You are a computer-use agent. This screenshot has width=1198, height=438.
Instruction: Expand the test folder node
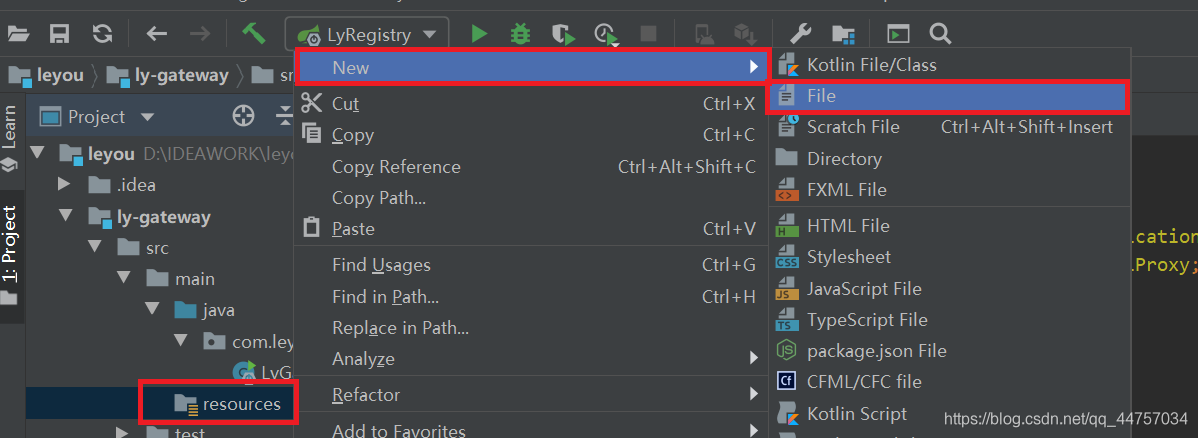click(x=123, y=433)
